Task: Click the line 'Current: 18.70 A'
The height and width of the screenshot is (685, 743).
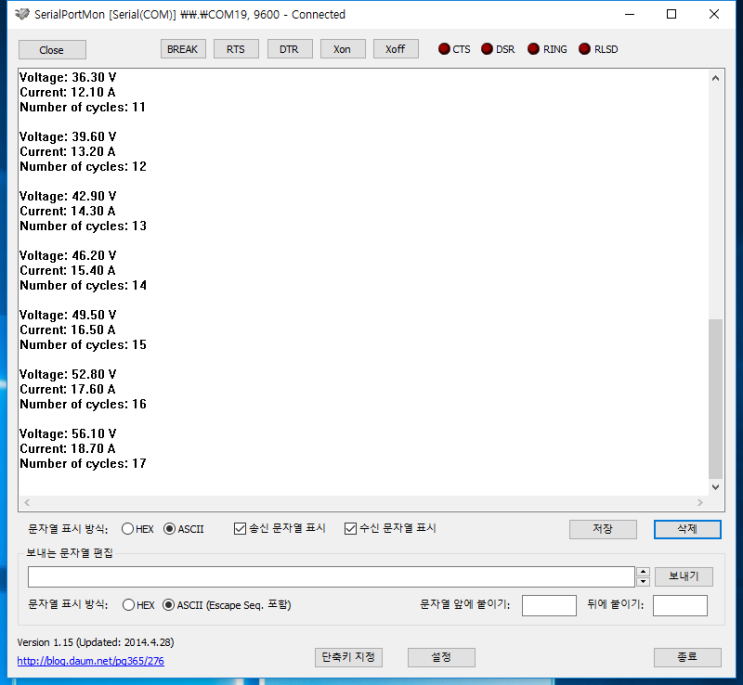Action: [67, 449]
